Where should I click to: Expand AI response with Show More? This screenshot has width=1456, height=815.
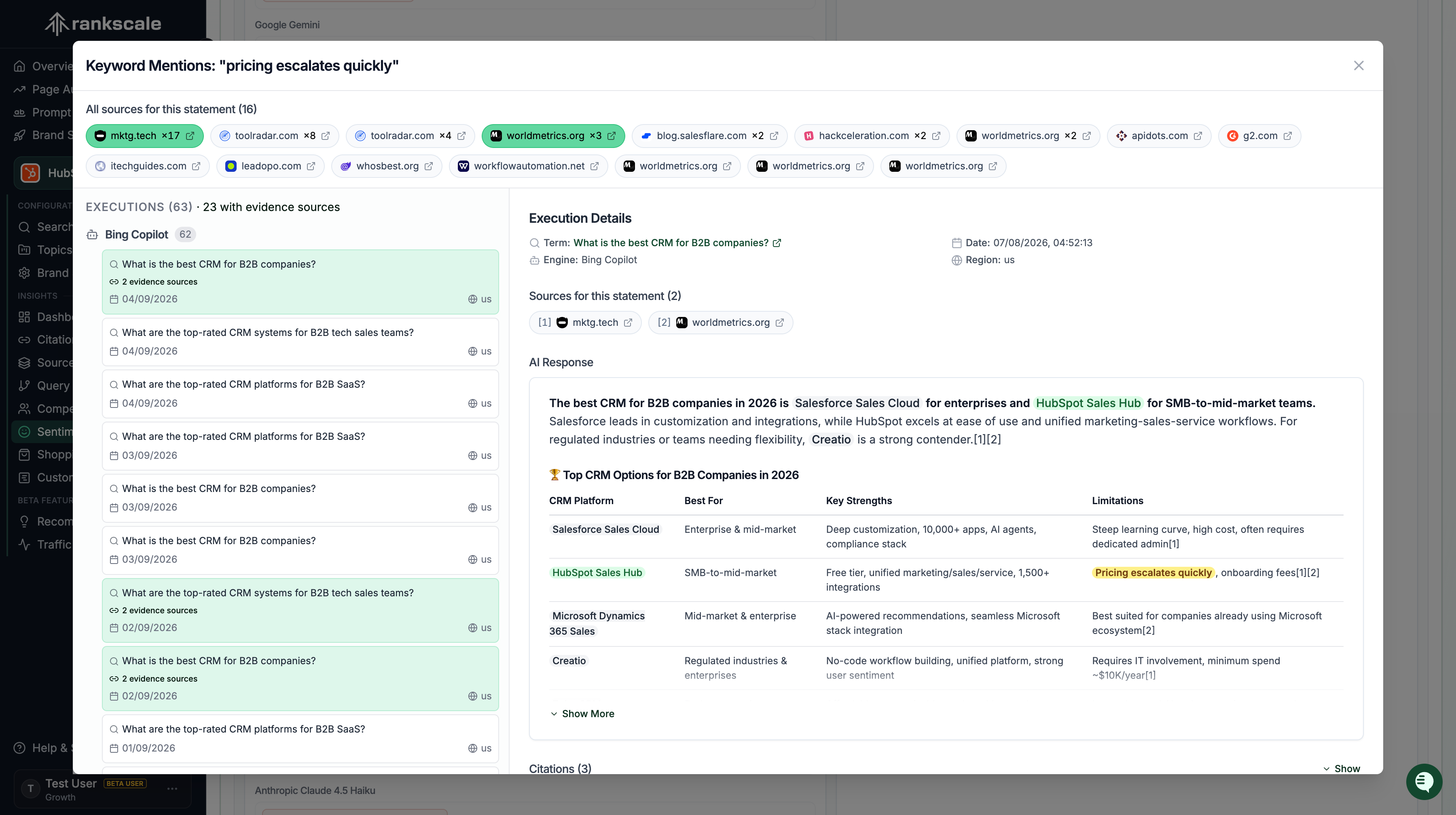click(582, 714)
